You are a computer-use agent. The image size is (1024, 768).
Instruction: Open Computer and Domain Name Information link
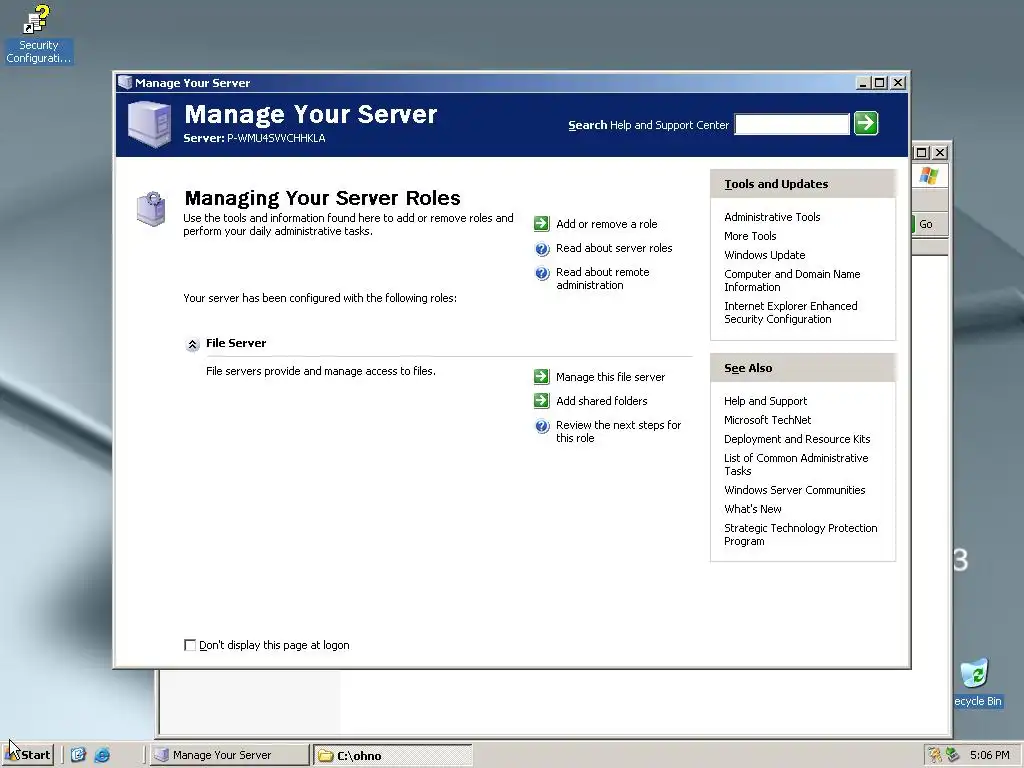[792, 280]
